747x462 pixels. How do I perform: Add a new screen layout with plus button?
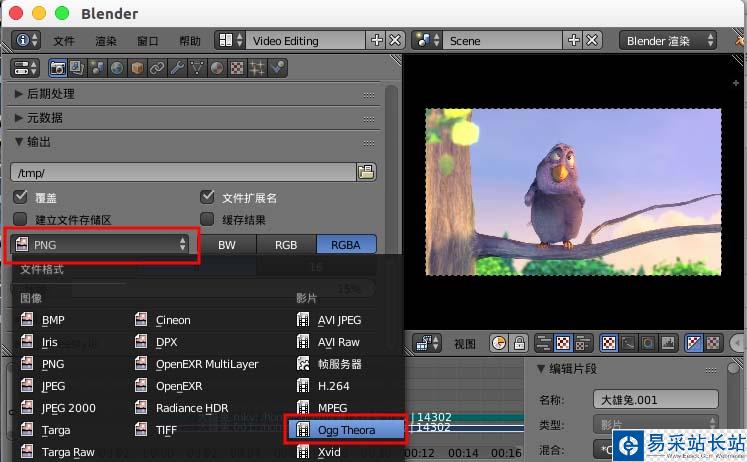tap(376, 40)
